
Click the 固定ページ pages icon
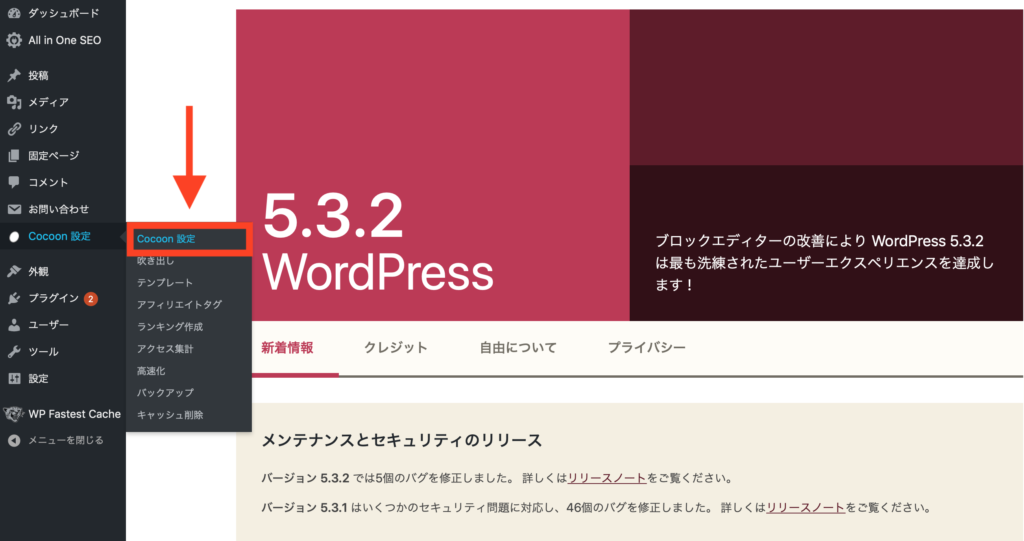[x=14, y=156]
